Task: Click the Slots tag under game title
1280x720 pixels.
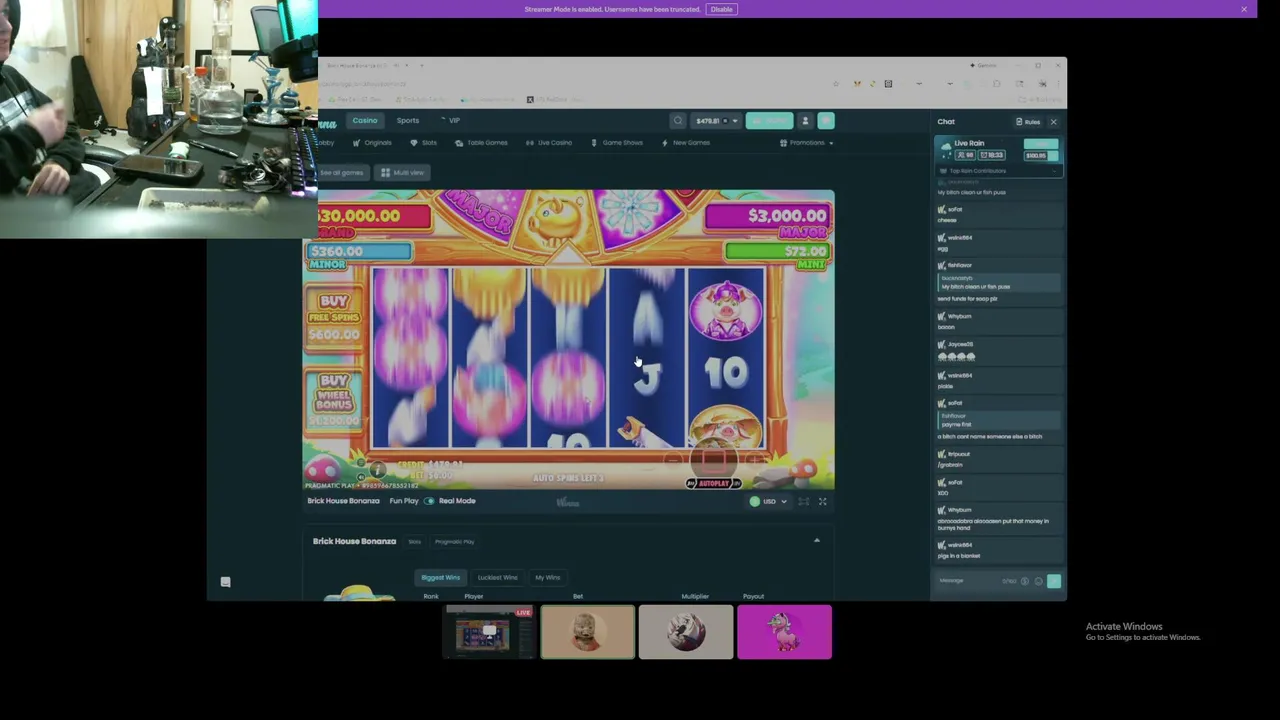Action: [414, 542]
